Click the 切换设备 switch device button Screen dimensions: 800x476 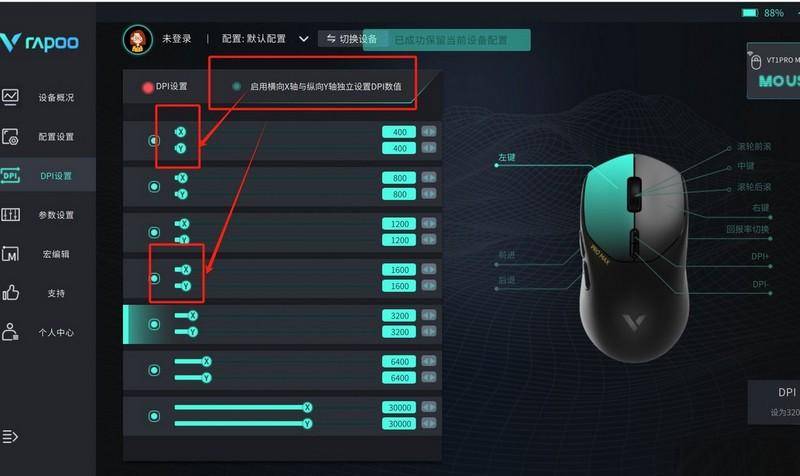(x=352, y=39)
